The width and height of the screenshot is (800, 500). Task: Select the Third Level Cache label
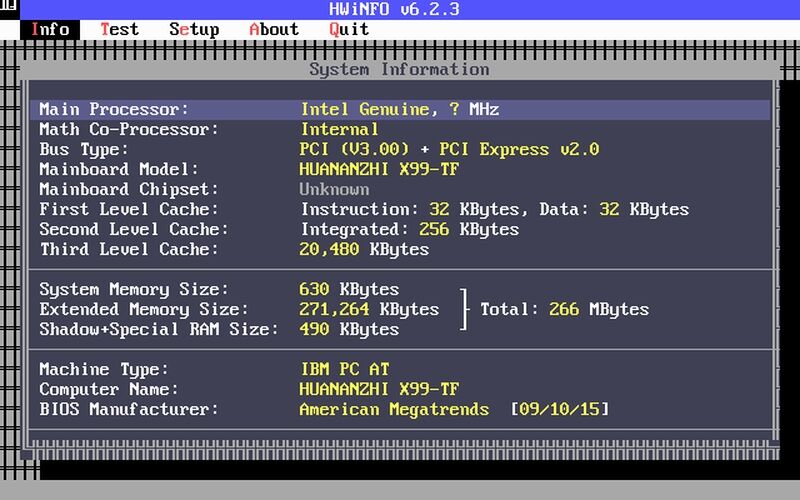pyautogui.click(x=129, y=249)
